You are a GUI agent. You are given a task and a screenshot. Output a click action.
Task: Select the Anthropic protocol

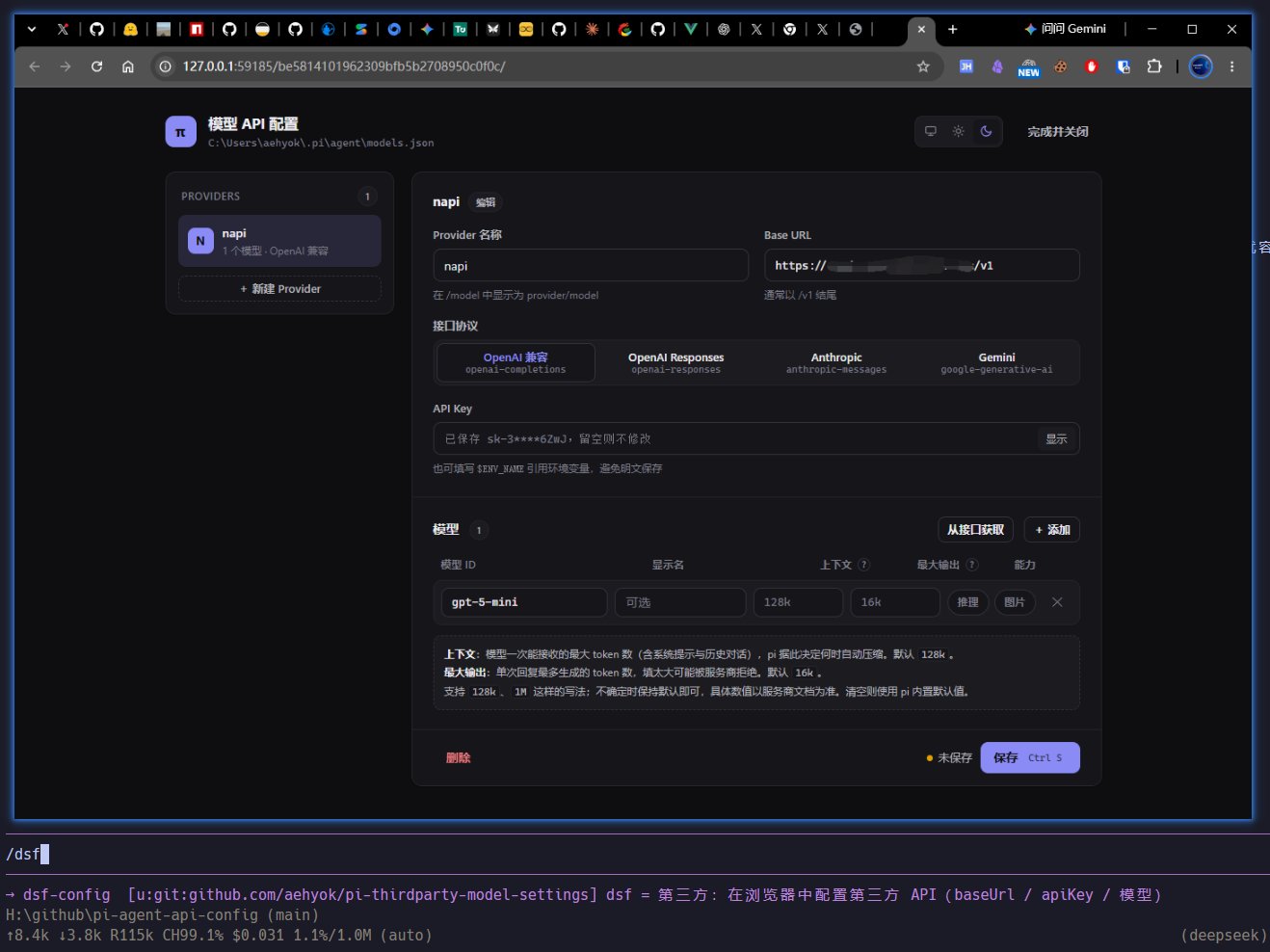click(x=836, y=362)
